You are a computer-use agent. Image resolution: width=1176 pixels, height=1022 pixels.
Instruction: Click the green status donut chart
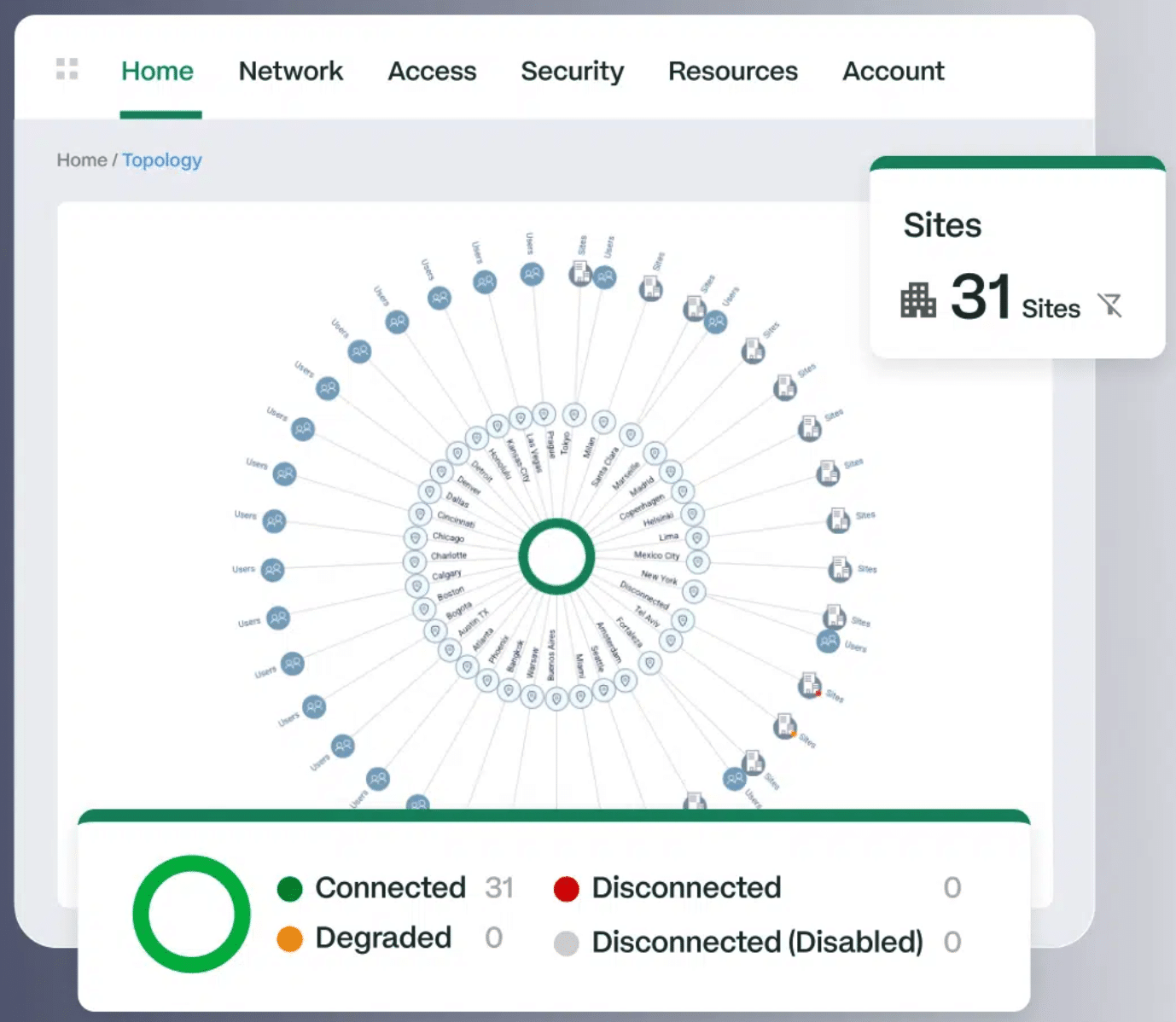(x=191, y=914)
